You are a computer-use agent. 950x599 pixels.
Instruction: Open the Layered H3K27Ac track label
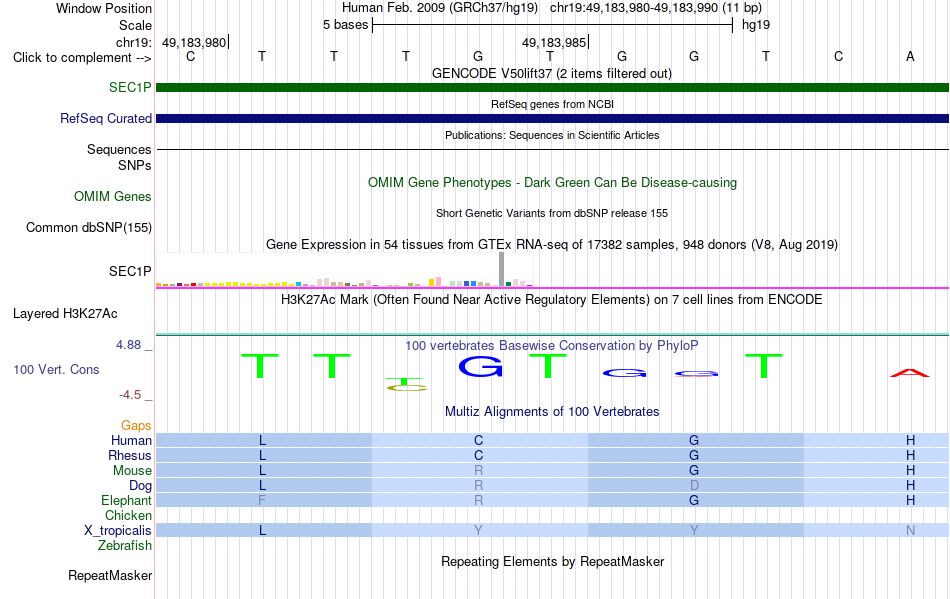click(65, 314)
